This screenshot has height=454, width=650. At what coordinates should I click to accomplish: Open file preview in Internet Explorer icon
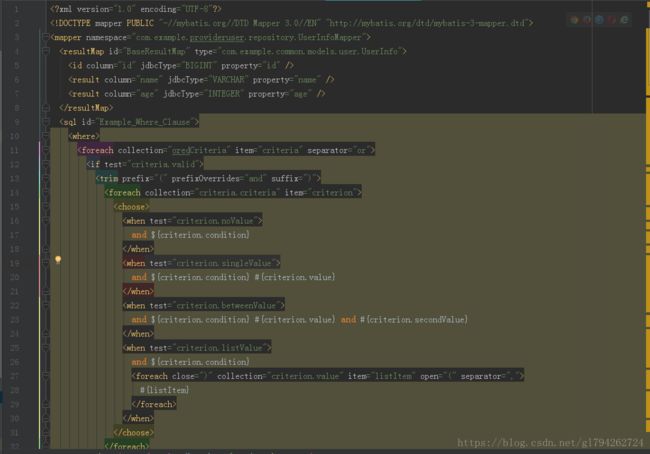pyautogui.click(x=624, y=19)
